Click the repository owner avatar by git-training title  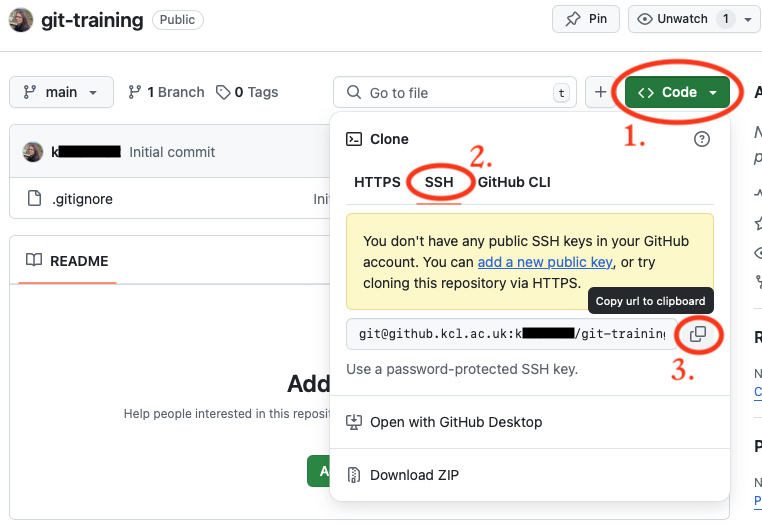(x=20, y=20)
